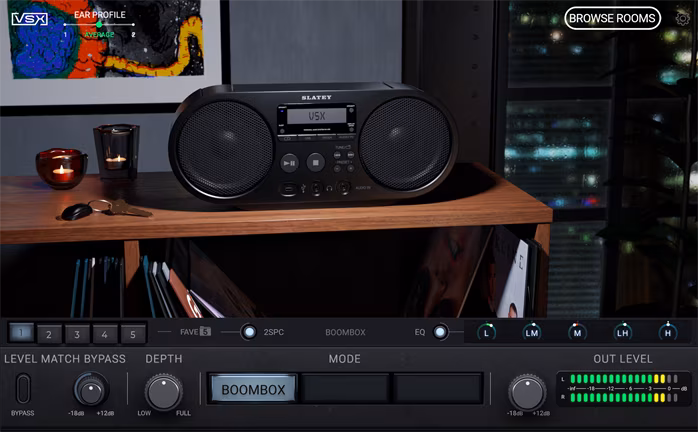Image resolution: width=698 pixels, height=432 pixels.
Task: Click the Level Match knob
Action: (x=90, y=389)
